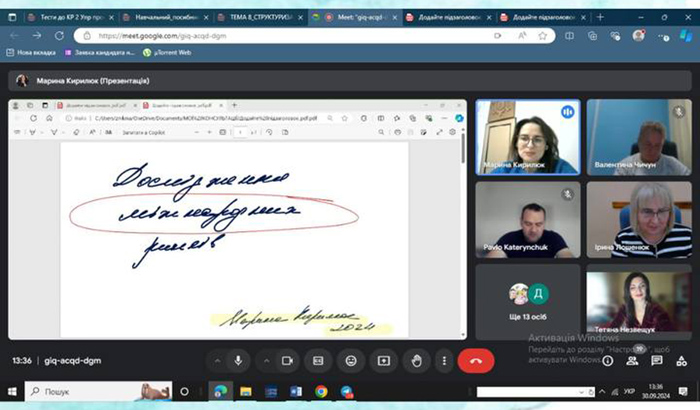Open a new browser tab with plus
700x410 pixels.
(600, 17)
